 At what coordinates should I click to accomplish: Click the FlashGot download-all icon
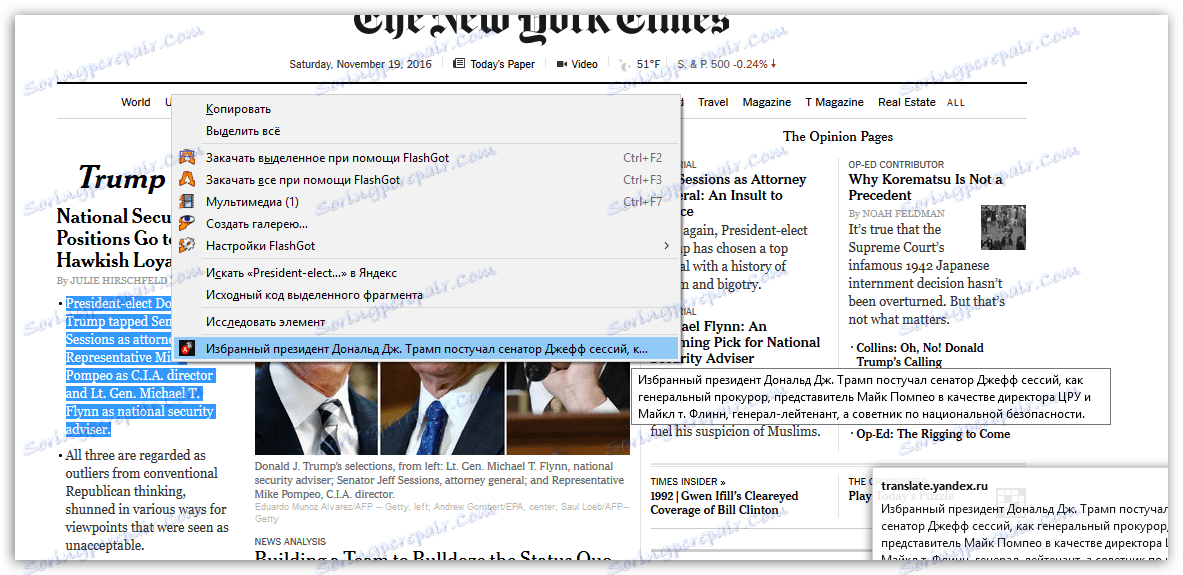tap(186, 180)
